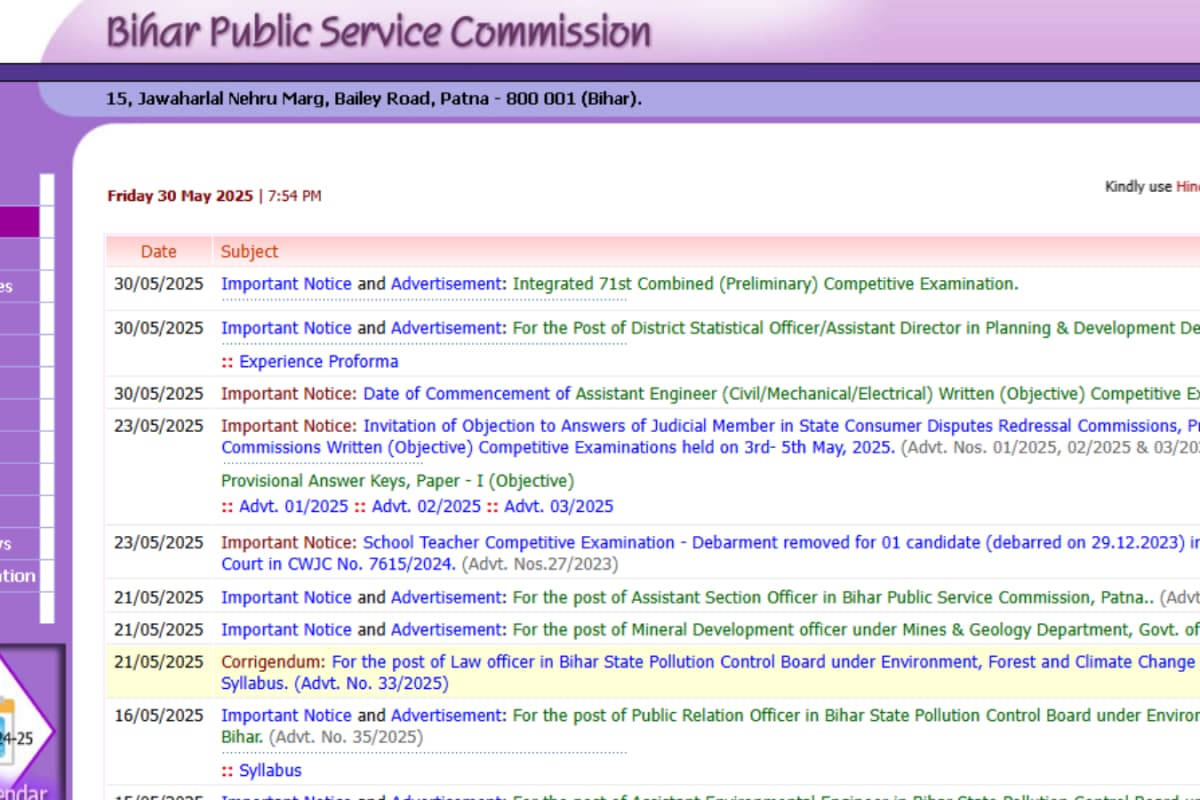The height and width of the screenshot is (800, 1200).
Task: Click the "7:54 PM" time text
Action: [x=294, y=196]
